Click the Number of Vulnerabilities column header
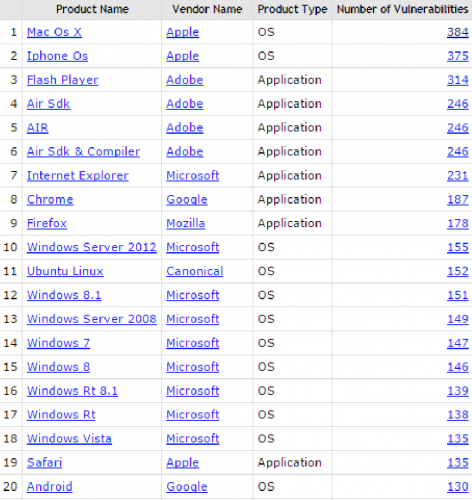Viewport: 472px width, 500px height. [x=402, y=9]
